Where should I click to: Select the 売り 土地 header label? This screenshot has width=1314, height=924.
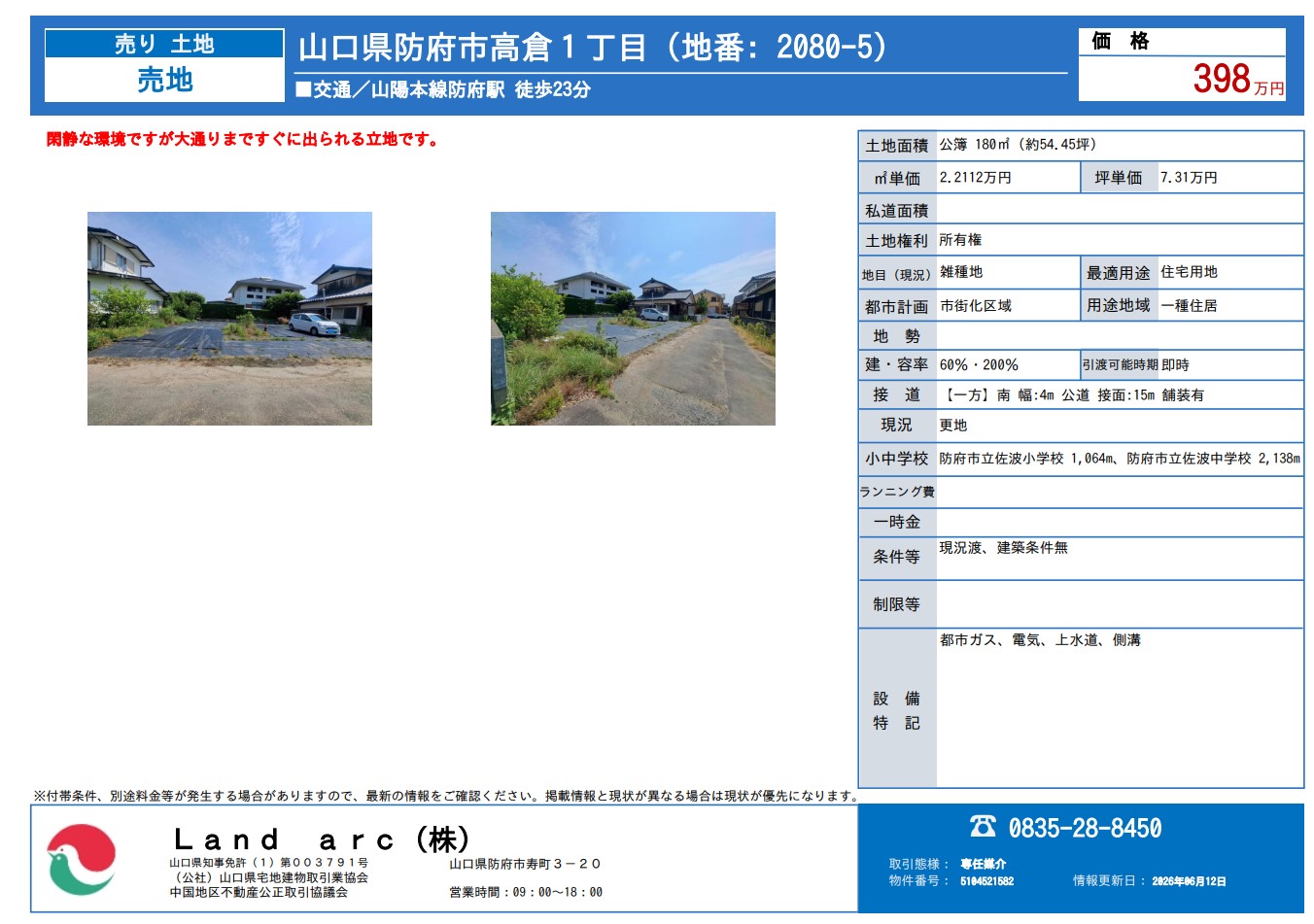(x=164, y=44)
